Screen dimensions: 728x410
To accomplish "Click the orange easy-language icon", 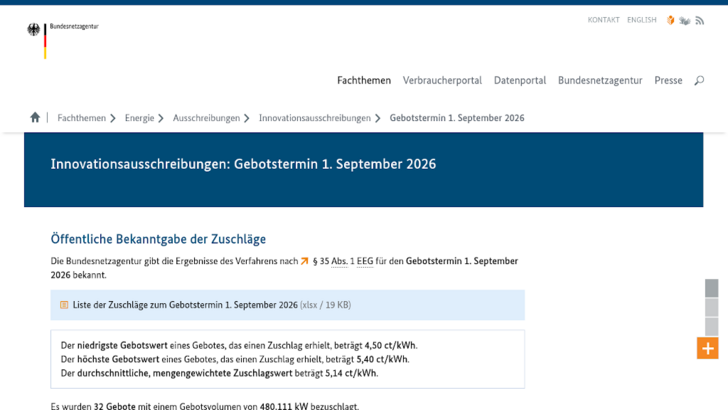I will click(670, 20).
